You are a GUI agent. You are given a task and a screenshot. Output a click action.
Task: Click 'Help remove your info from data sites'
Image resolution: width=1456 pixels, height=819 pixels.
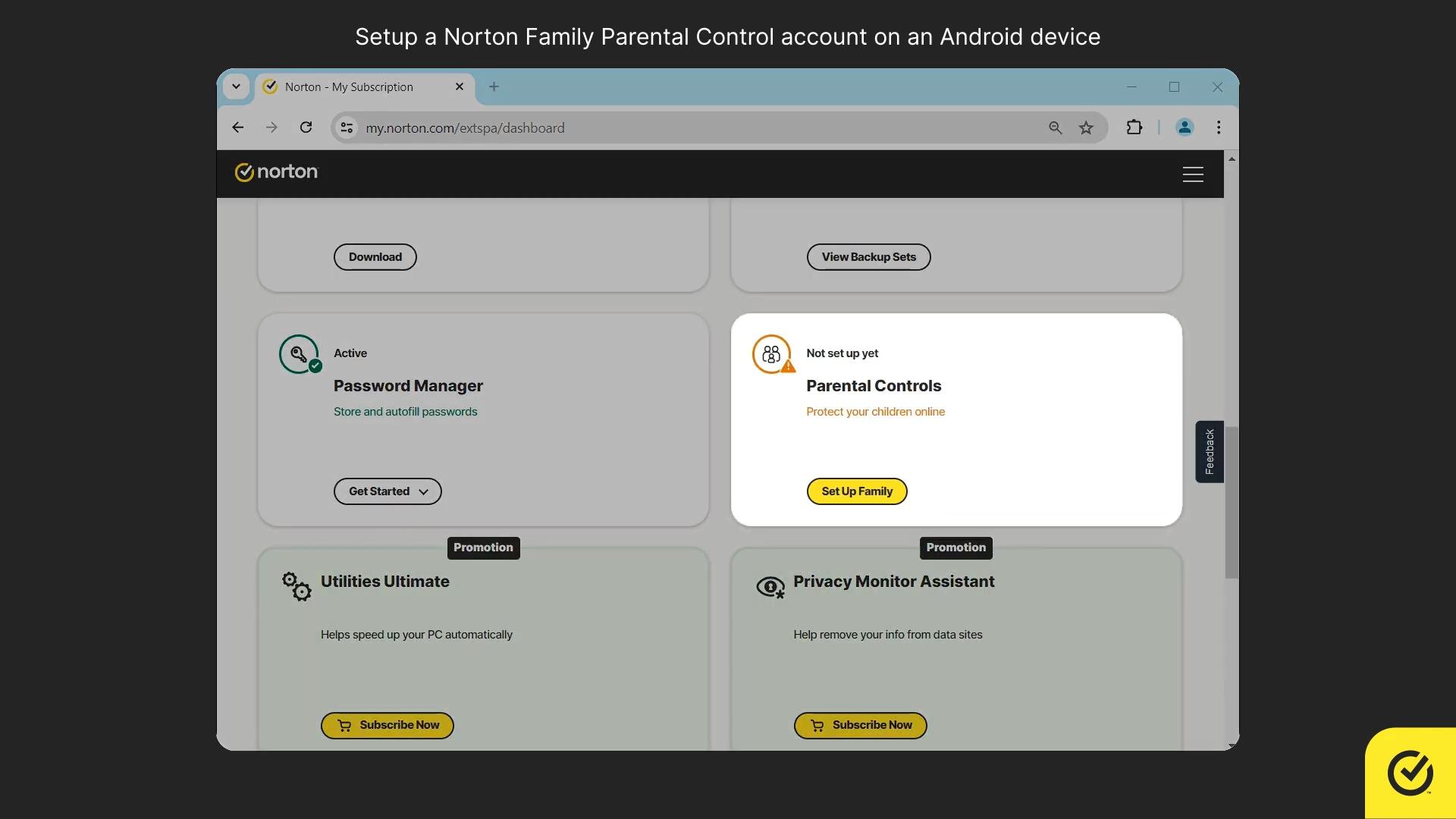[x=887, y=635]
